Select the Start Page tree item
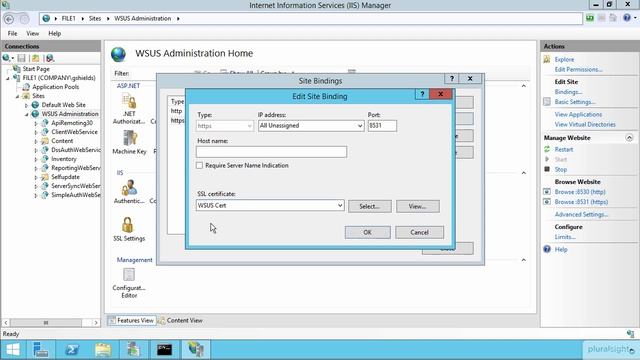The height and width of the screenshot is (360, 640). pyautogui.click(x=36, y=69)
